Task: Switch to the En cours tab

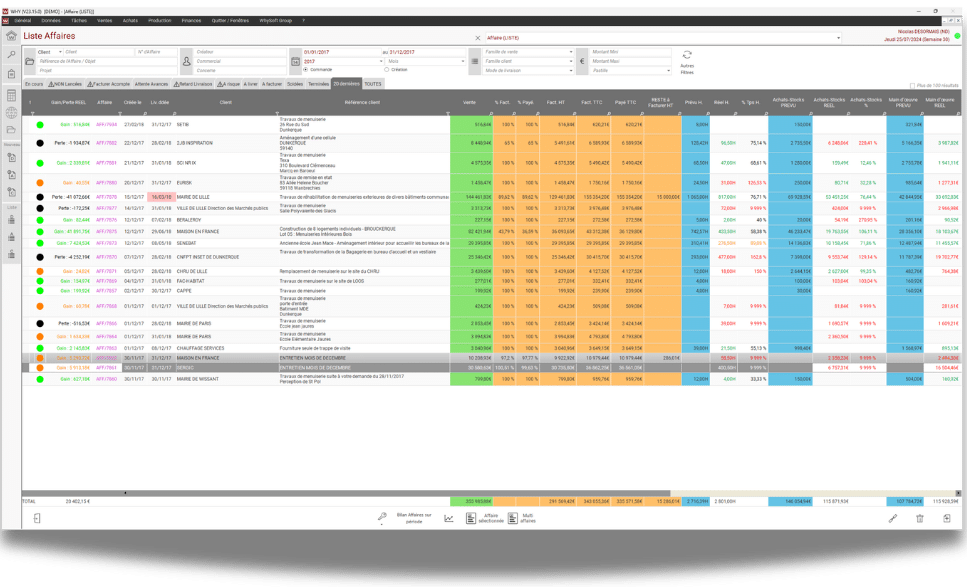Action: pos(34,84)
